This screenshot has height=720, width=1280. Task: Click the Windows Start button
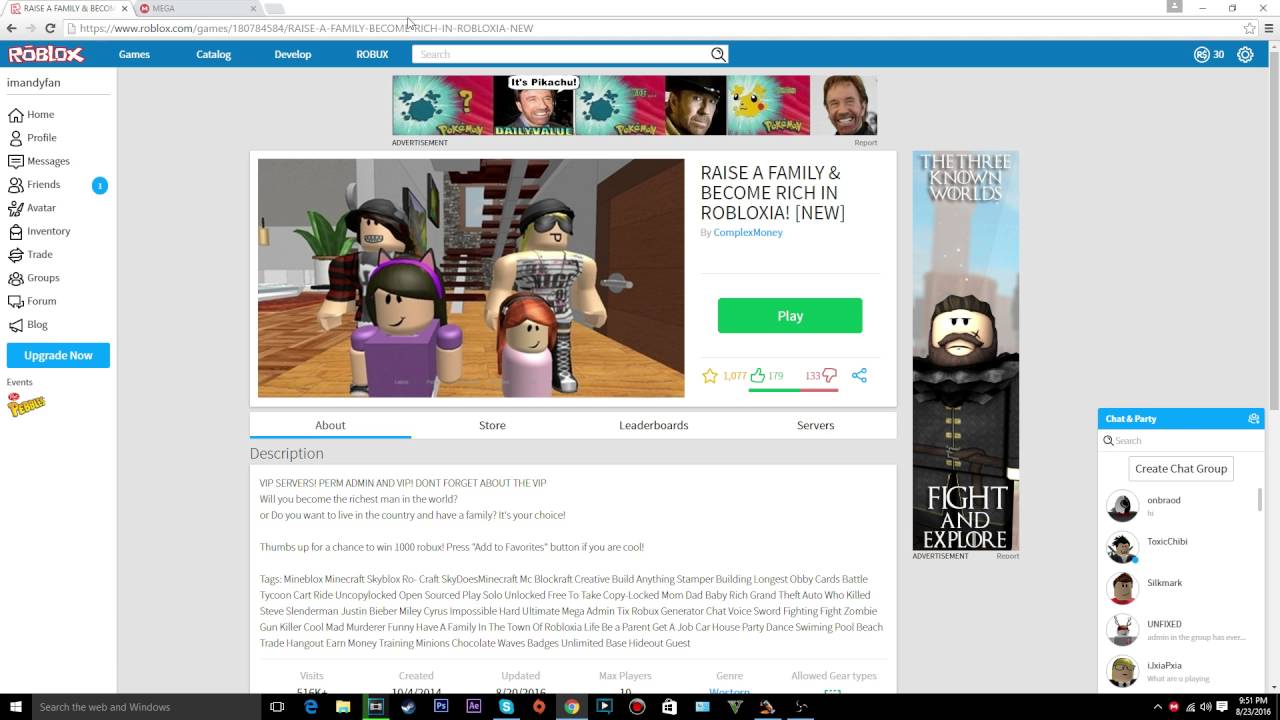[15, 706]
